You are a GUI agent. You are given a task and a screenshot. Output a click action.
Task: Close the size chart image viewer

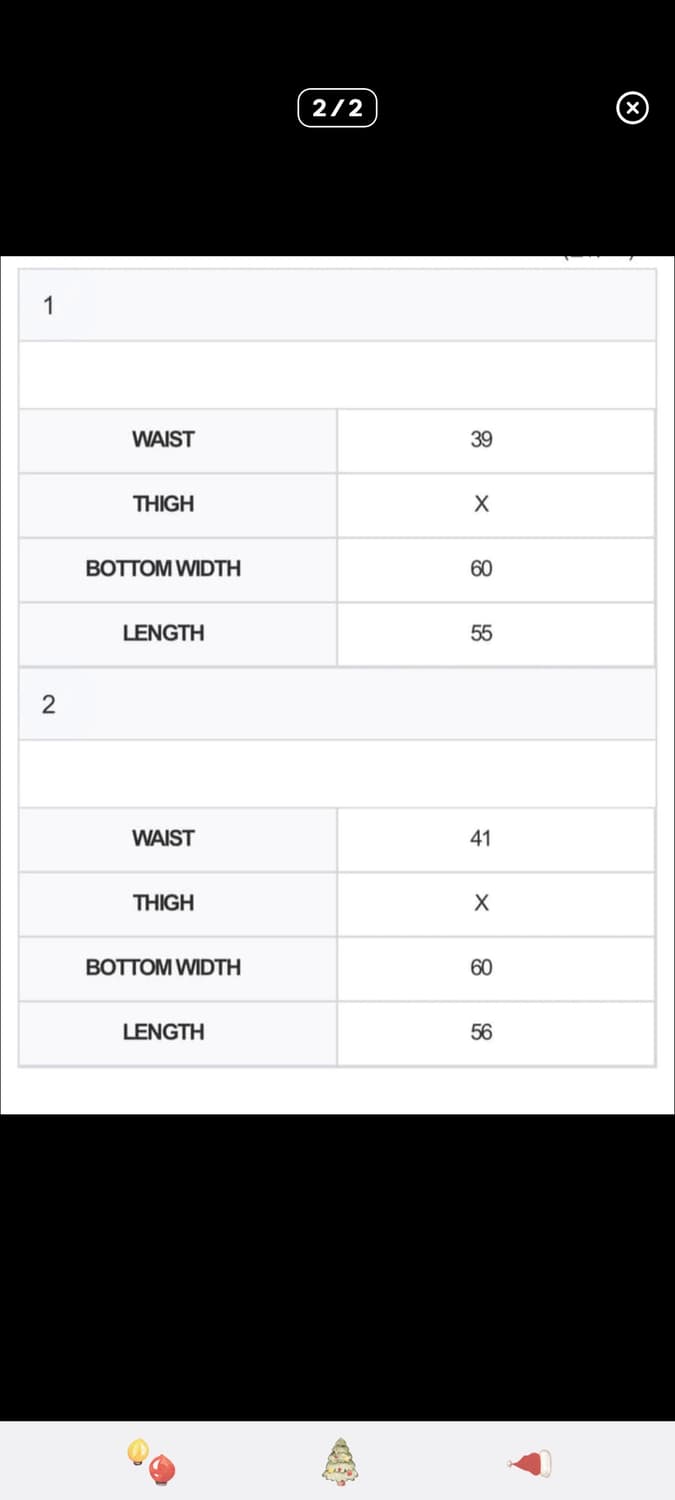point(632,108)
